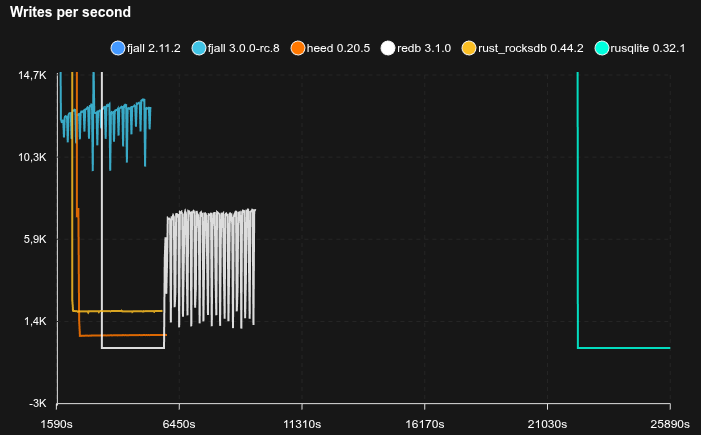This screenshot has height=435, width=701.
Task: Click the white redb legend circle
Action: (389, 48)
